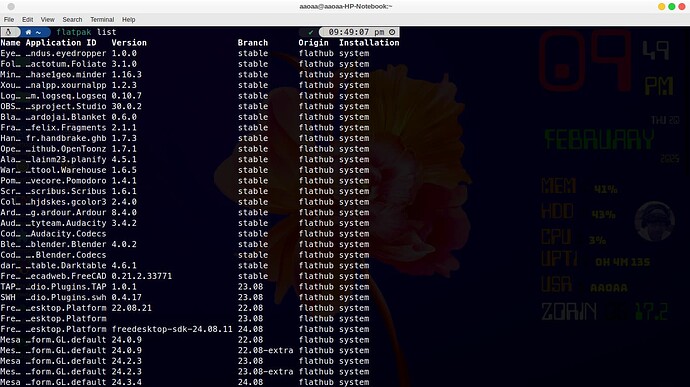Click version 0.21.2.33771 in the FreeCAD row
The height and width of the screenshot is (387, 690).
pos(142,276)
